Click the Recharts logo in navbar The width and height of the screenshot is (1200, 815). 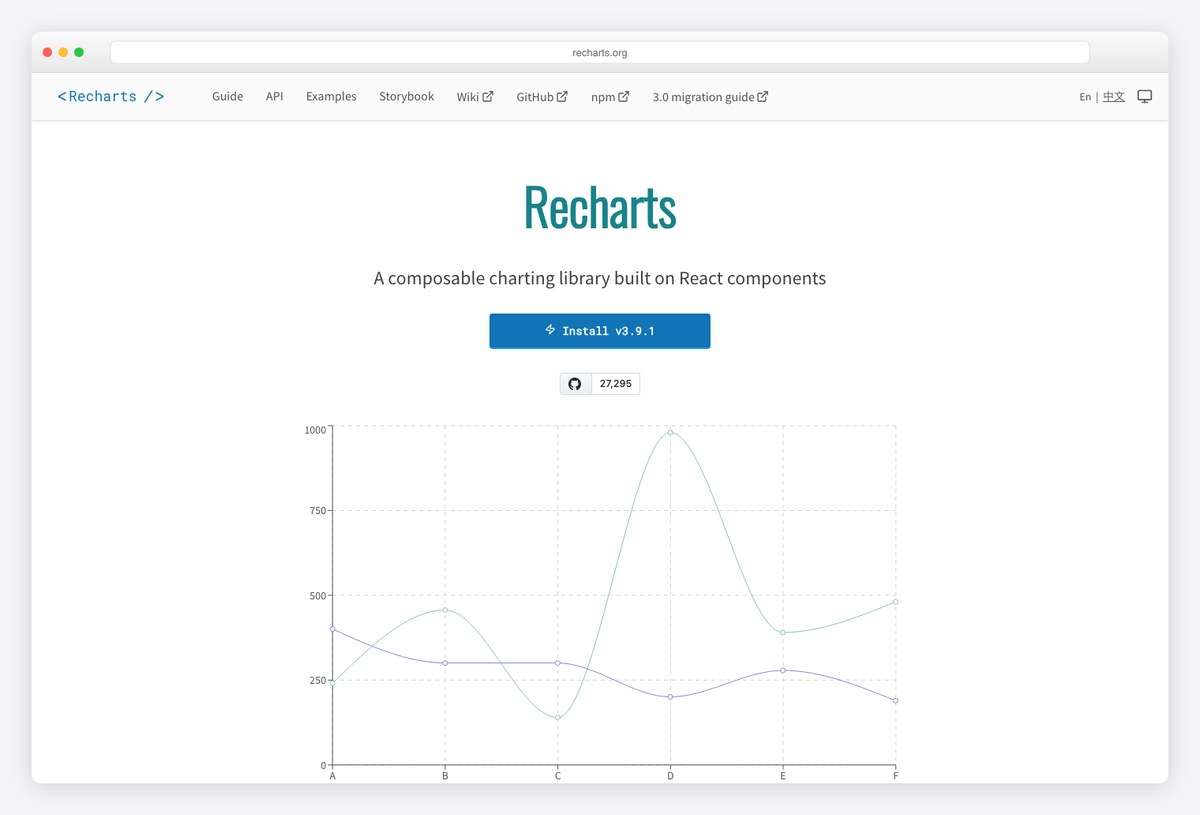click(111, 97)
